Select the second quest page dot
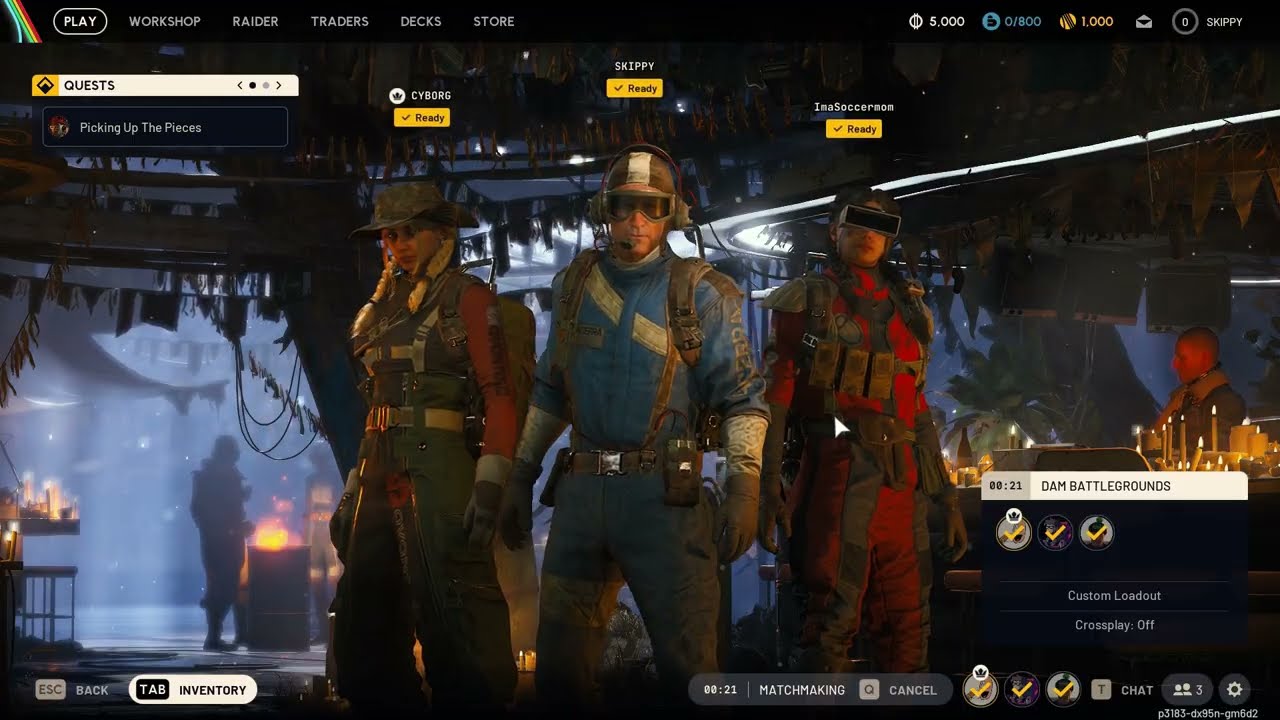Image resolution: width=1280 pixels, height=720 pixels. click(265, 86)
